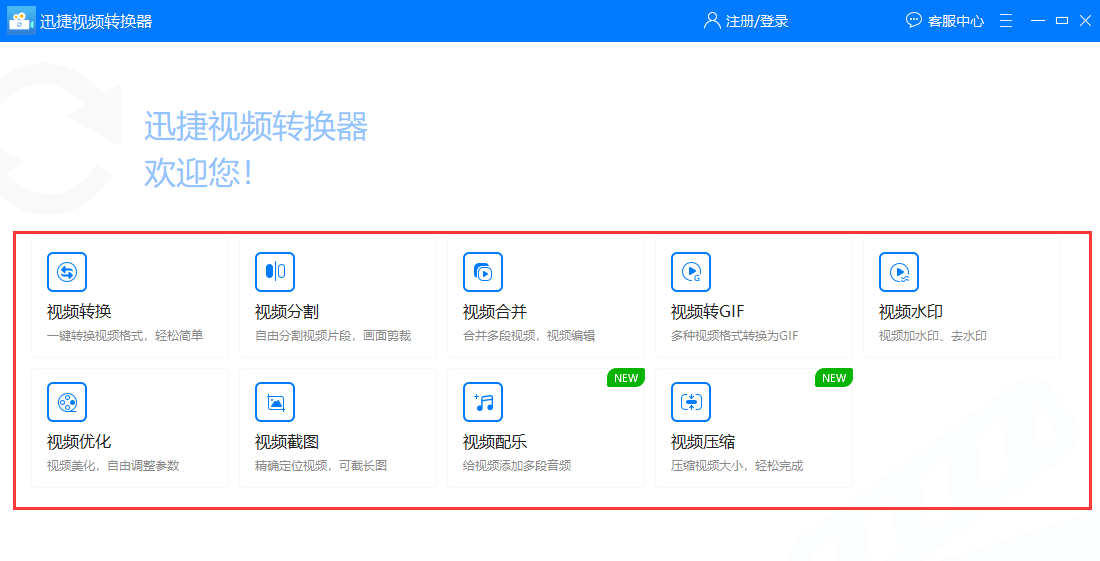
Task: Select the 视频分割 split icon
Action: point(275,272)
